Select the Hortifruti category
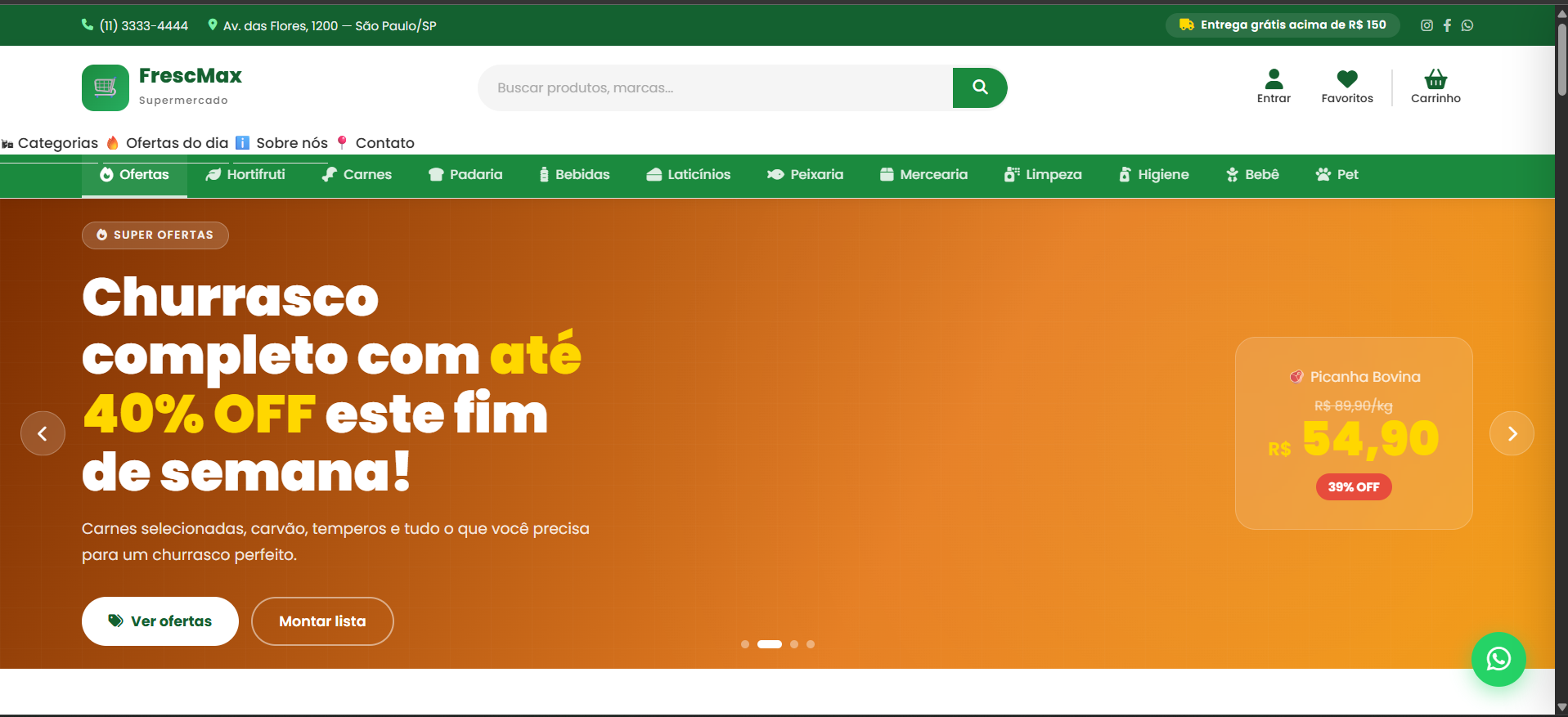Viewport: 1568px width, 717px height. [x=245, y=175]
